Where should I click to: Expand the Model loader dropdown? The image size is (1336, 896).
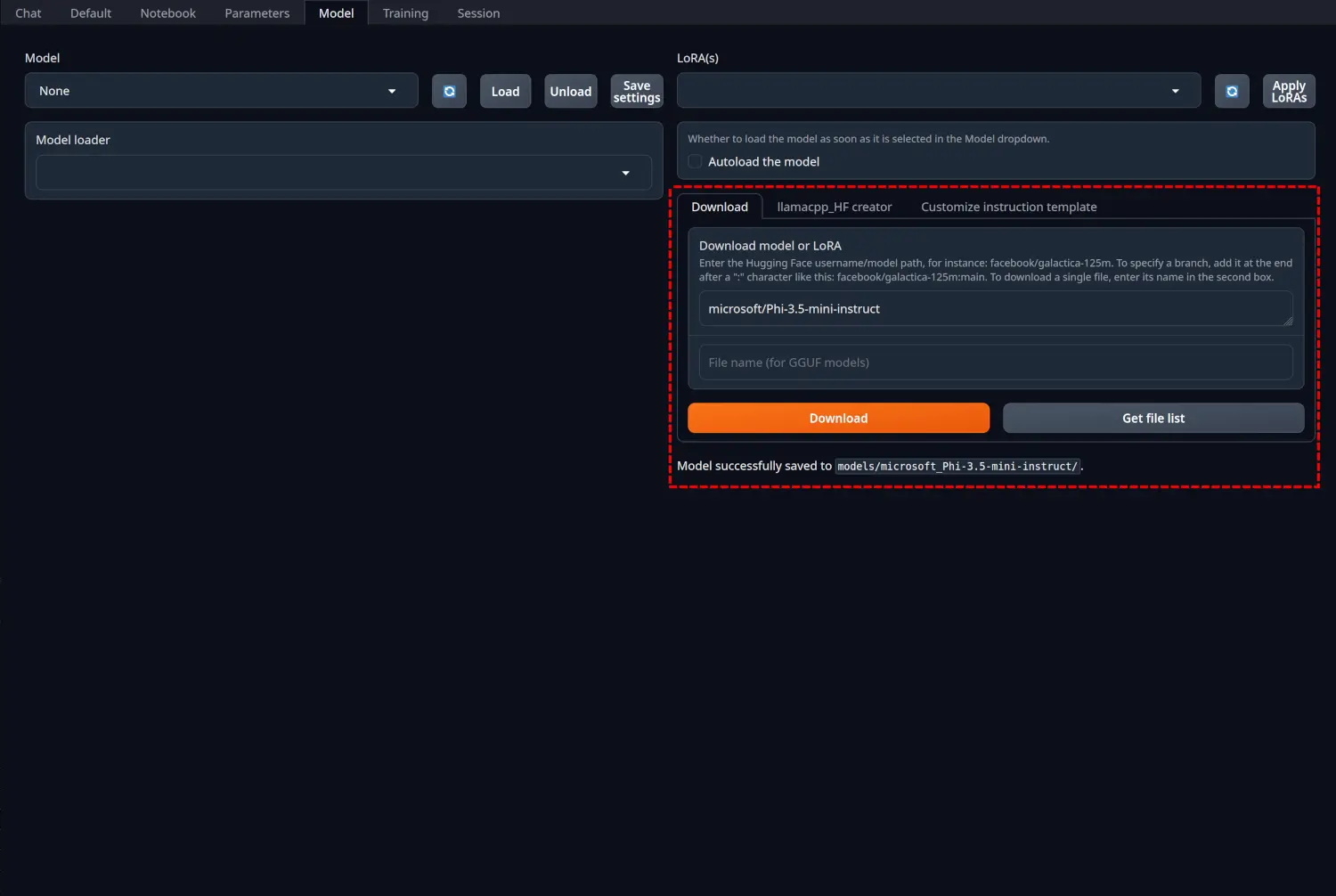(x=343, y=173)
